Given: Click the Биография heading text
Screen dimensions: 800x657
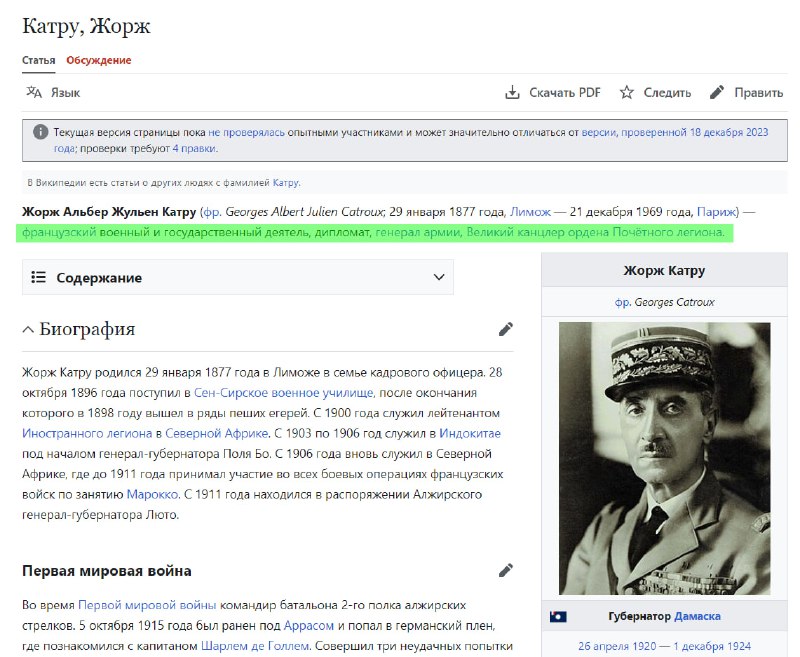Looking at the screenshot, I should 87,329.
